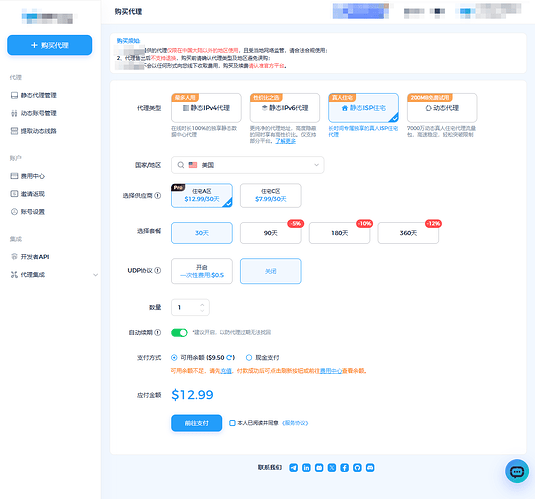Click the refresh icon beside balance $9.50
535x499 pixels.
[230, 357]
